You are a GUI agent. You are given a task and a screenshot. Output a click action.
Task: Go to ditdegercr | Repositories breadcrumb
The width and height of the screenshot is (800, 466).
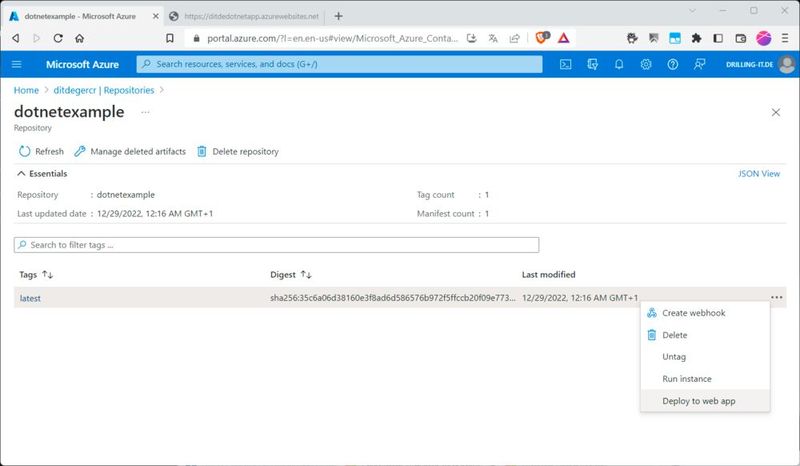(104, 90)
